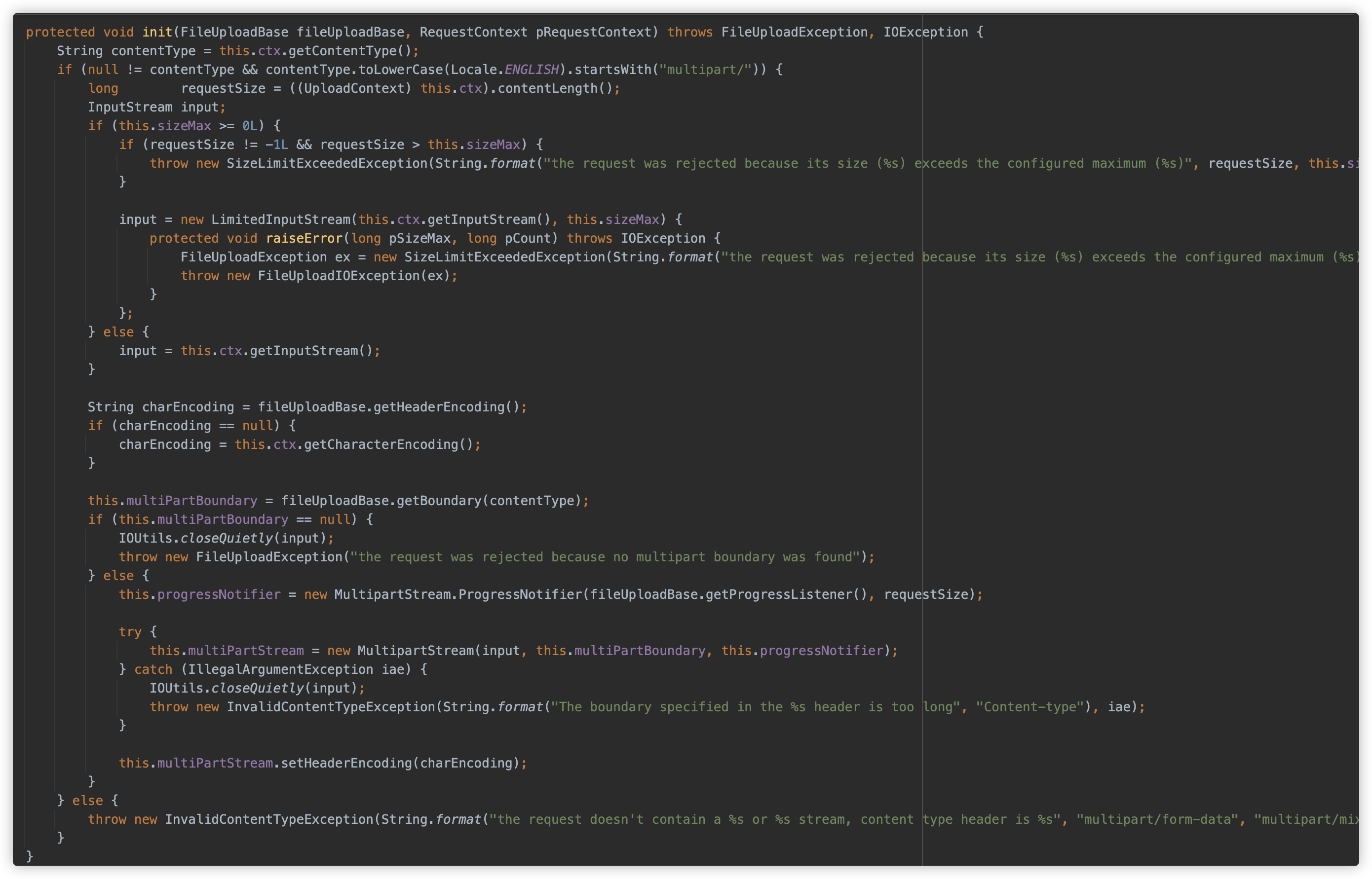1372x879 pixels.
Task: Click the final closing brace of the init method
Action: 30,857
